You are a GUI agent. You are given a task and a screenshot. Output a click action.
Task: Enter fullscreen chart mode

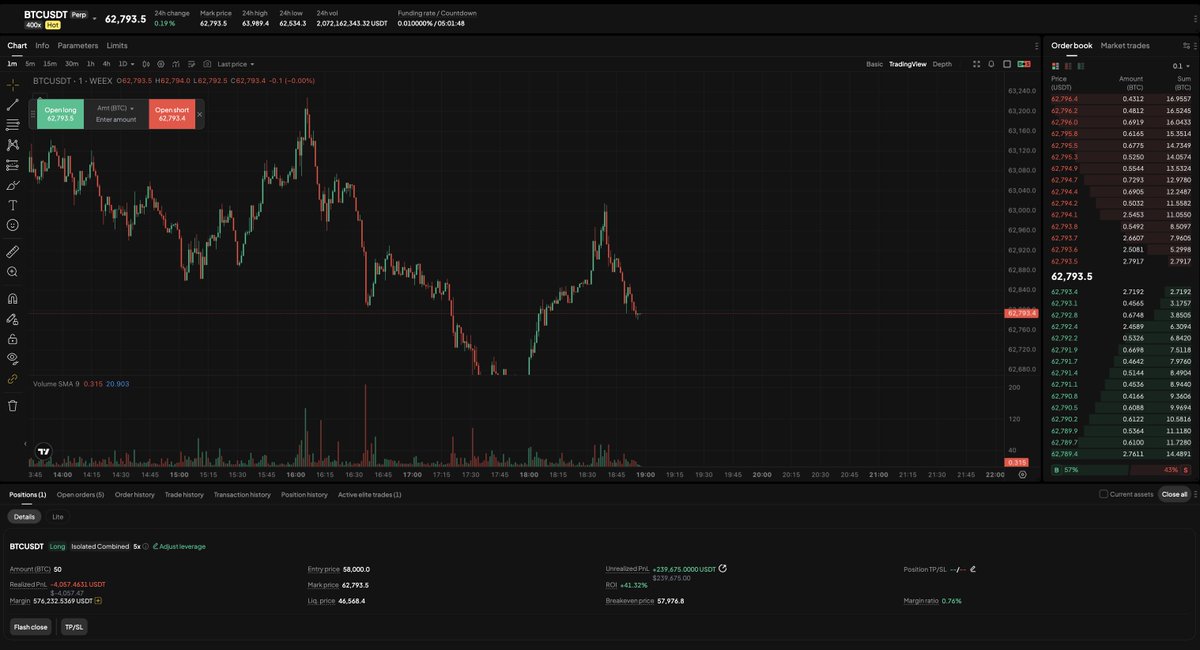(976, 64)
